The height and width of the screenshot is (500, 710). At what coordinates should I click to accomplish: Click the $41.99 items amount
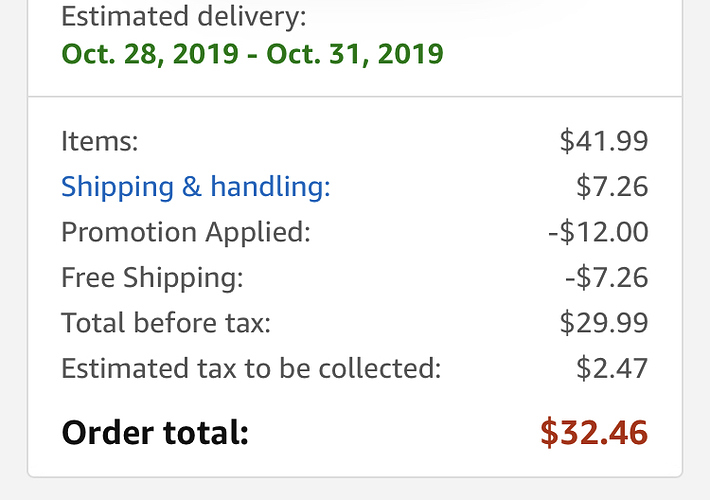coord(604,141)
